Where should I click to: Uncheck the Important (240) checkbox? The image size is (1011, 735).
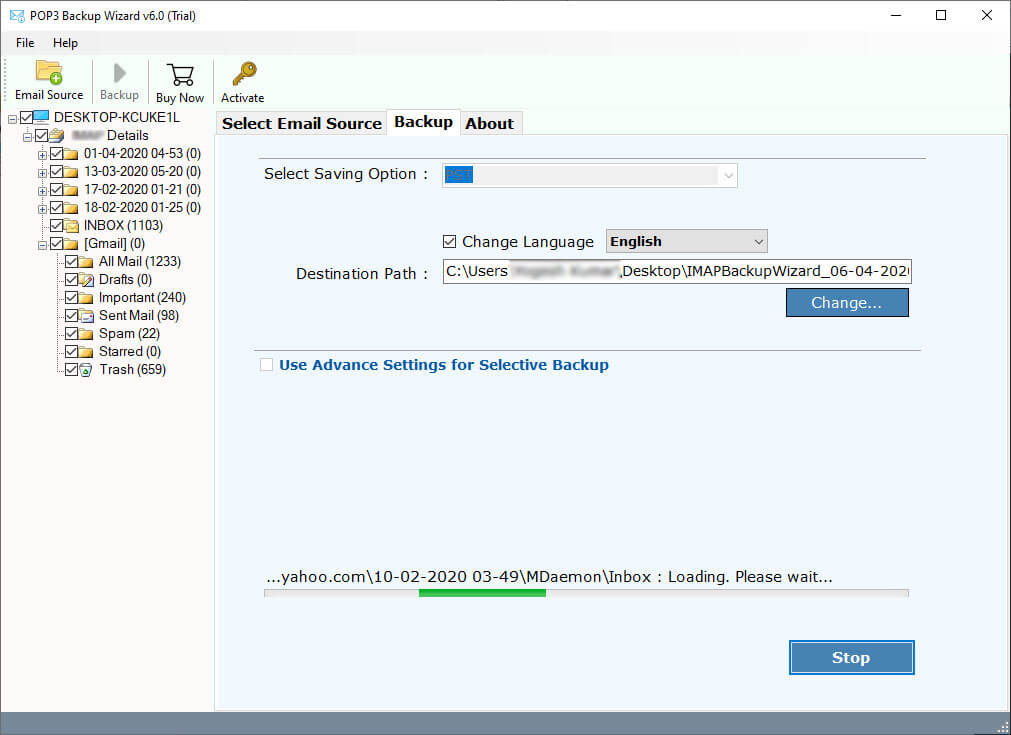(72, 298)
